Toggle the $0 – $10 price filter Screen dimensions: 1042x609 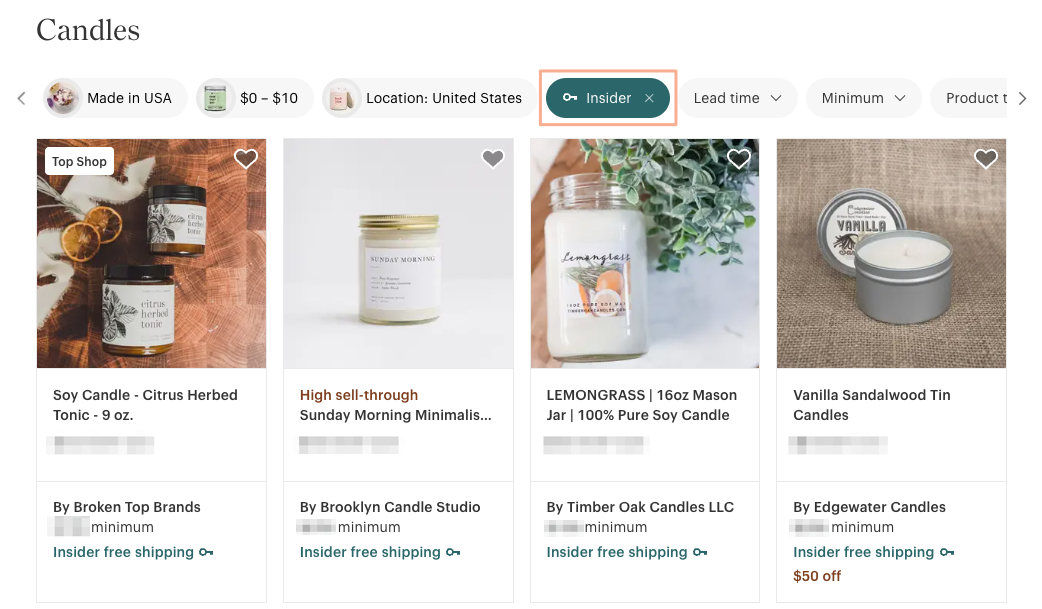pos(255,98)
